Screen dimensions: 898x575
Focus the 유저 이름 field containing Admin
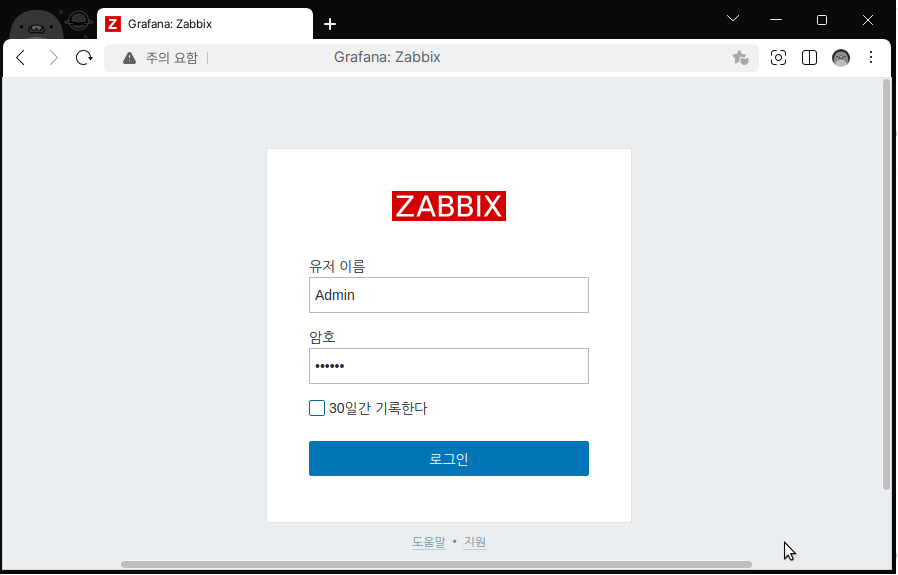click(448, 295)
